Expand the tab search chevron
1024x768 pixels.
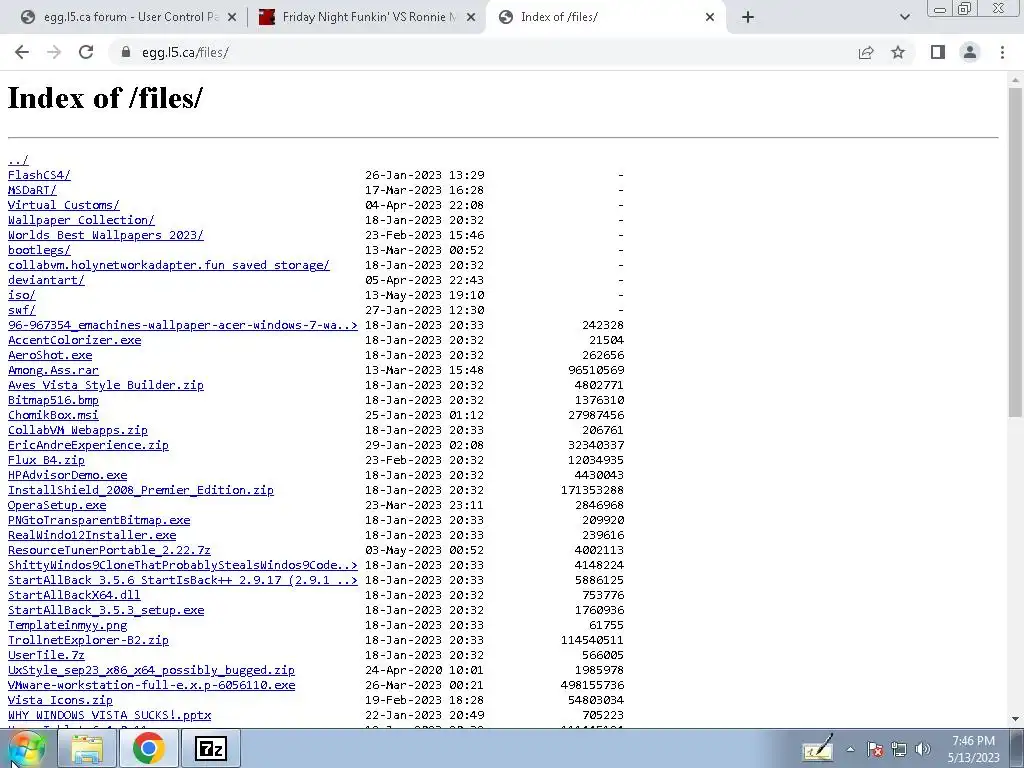tap(904, 17)
